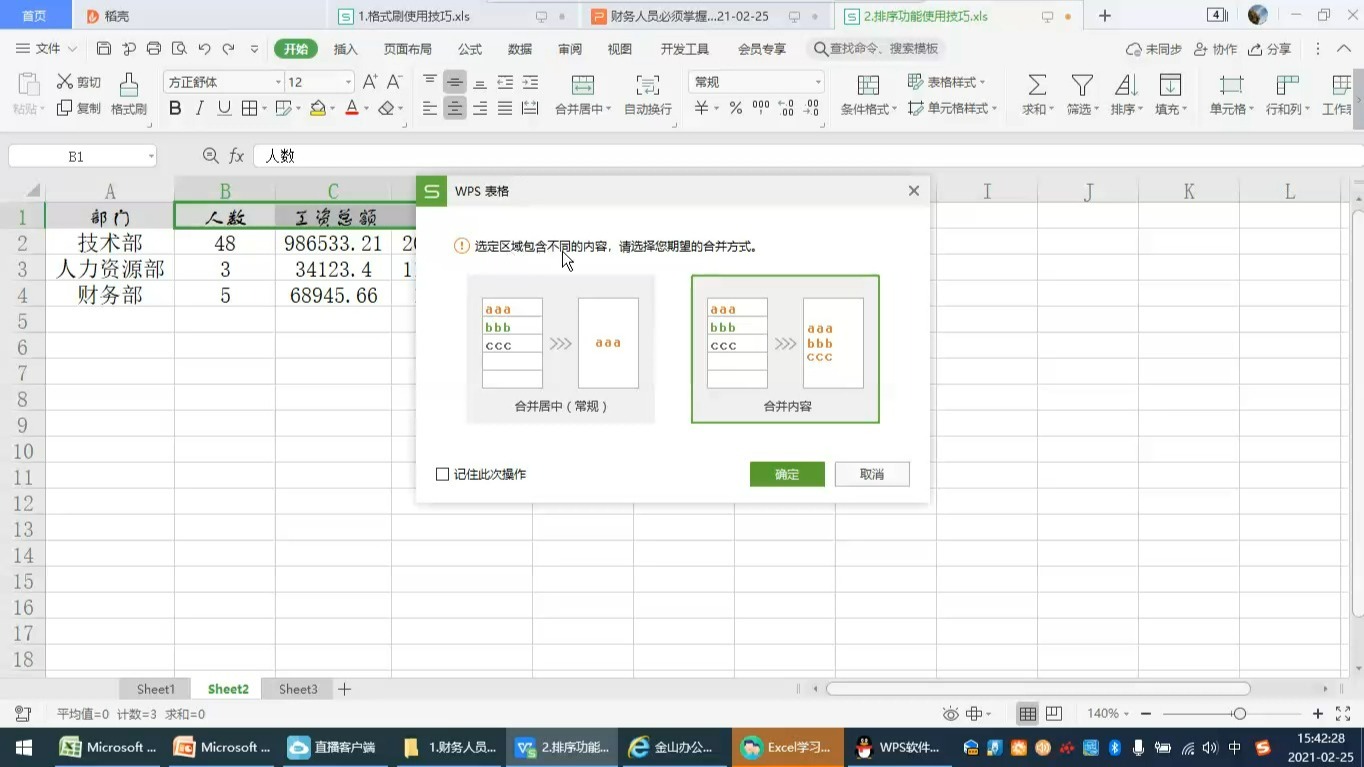The width and height of the screenshot is (1364, 767).
Task: Click the 筛选 filter icon
Action: (x=1081, y=86)
